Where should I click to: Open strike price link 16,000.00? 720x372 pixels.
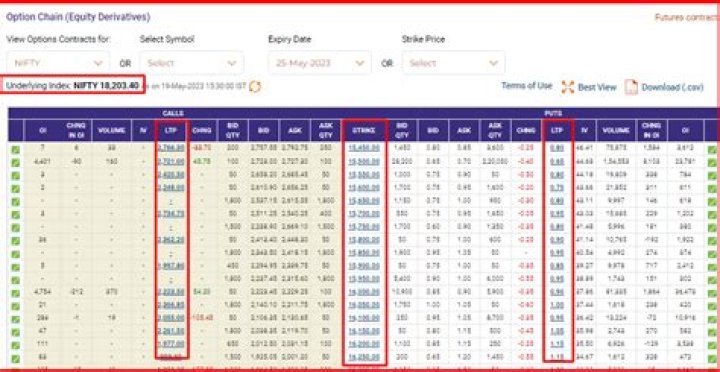click(x=364, y=292)
